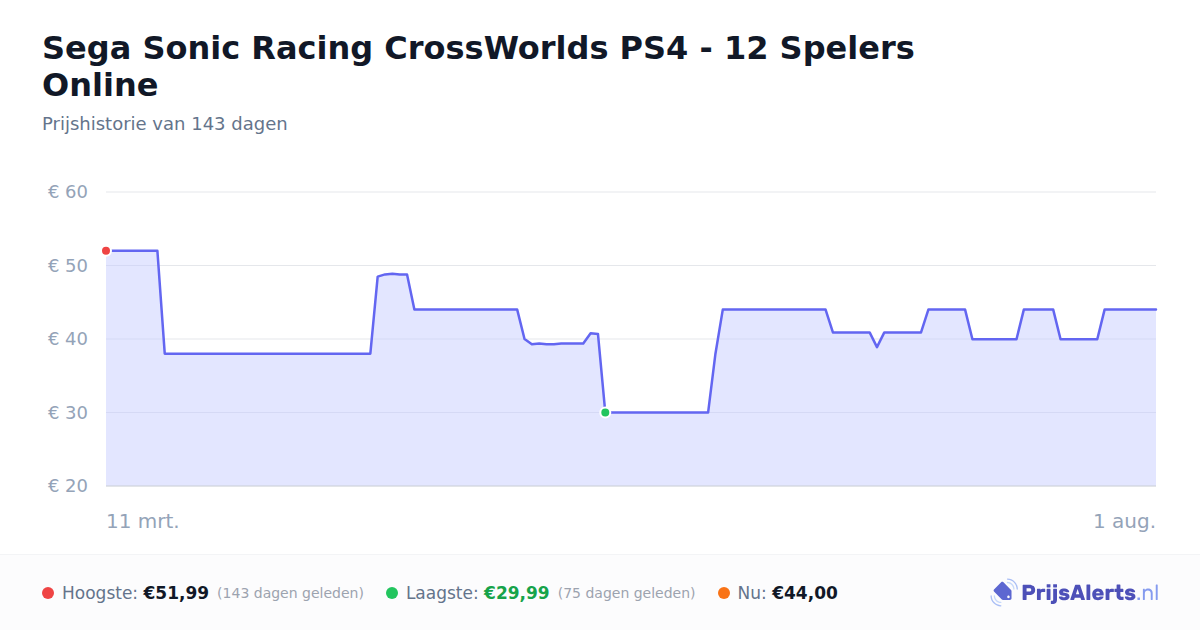
Task: Click the red Hoogste legend dot
Action: 48,593
